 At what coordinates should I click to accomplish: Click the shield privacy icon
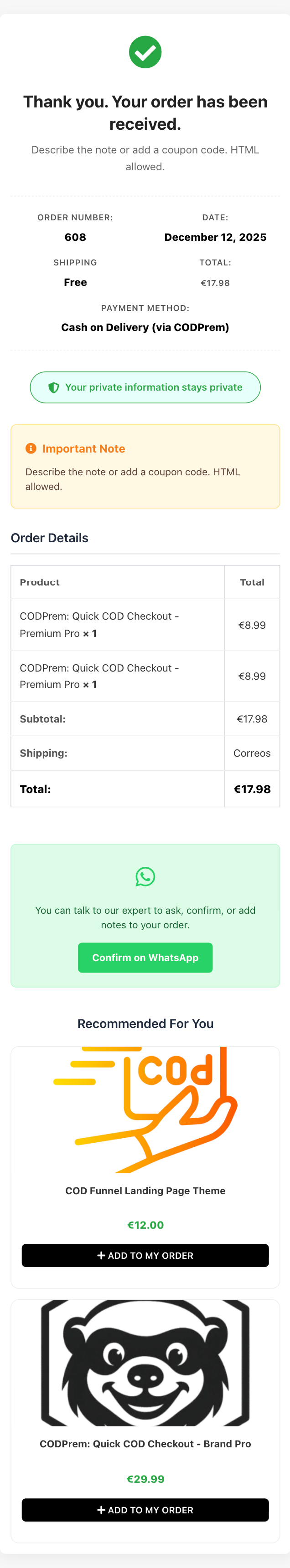pos(54,388)
